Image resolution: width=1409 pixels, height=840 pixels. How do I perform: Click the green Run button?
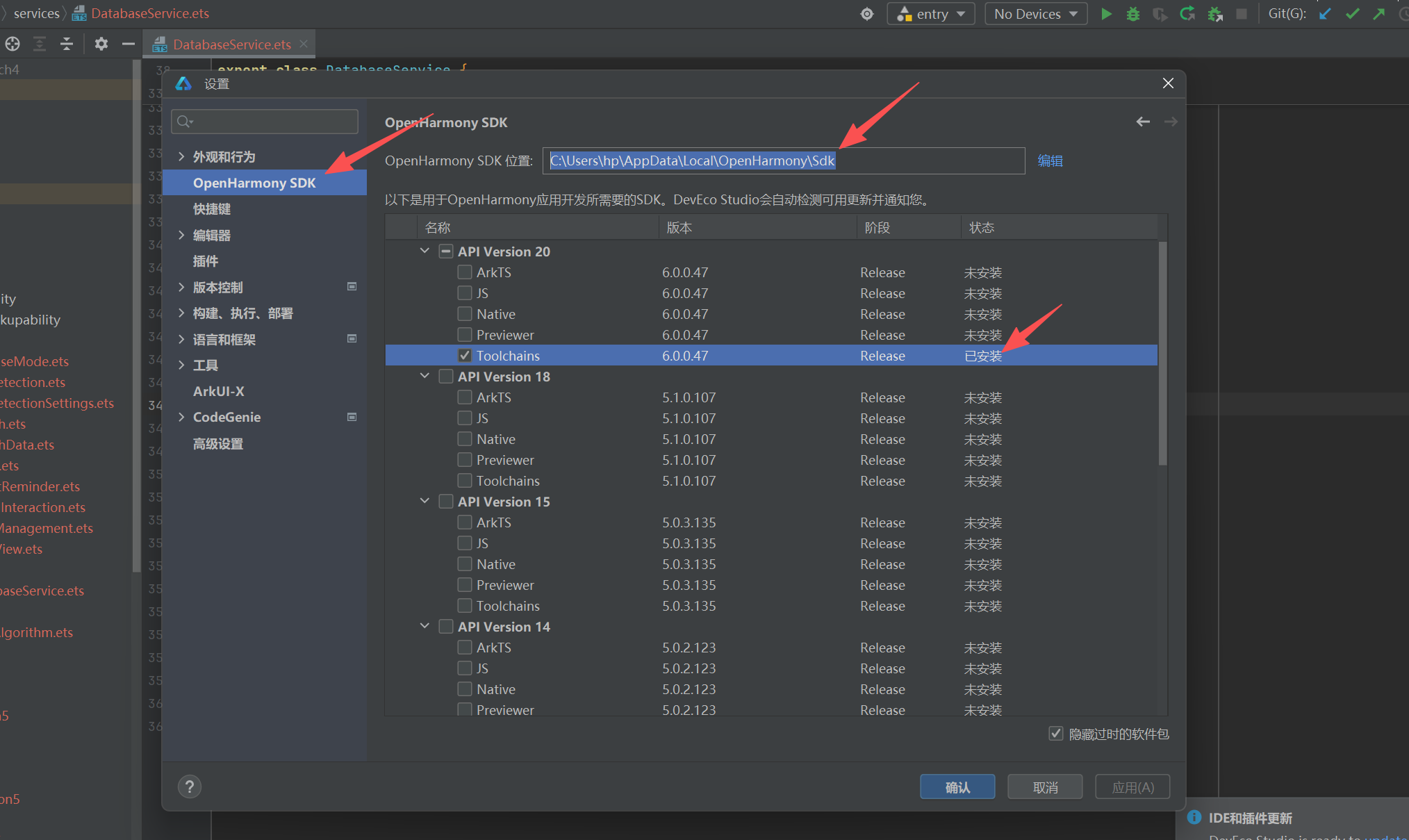[1106, 14]
